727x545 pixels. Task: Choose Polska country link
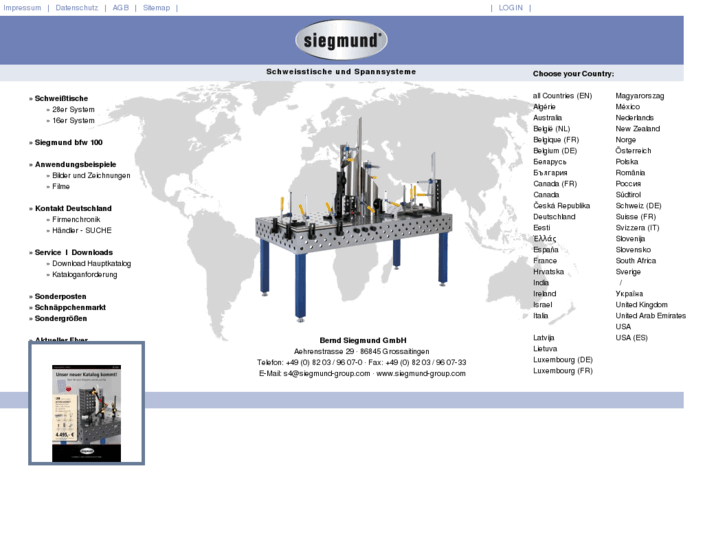tap(627, 162)
